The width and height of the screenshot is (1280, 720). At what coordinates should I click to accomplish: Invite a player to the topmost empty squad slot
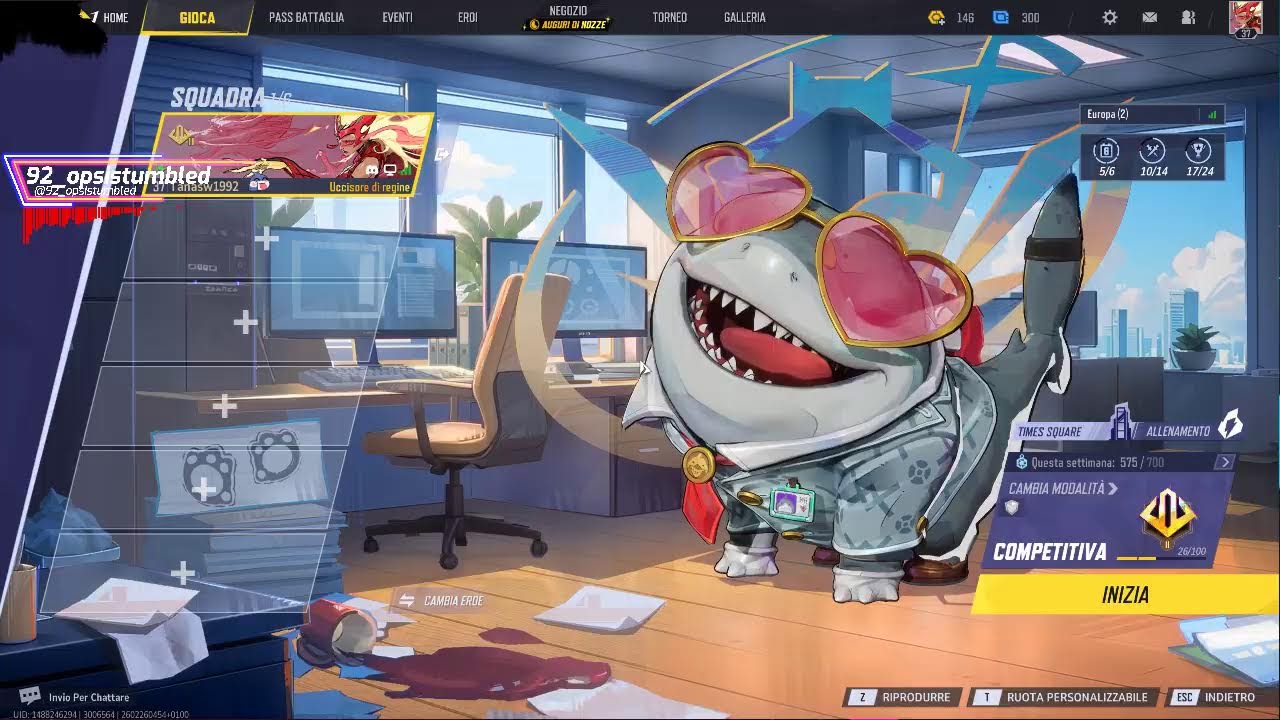[x=266, y=238]
